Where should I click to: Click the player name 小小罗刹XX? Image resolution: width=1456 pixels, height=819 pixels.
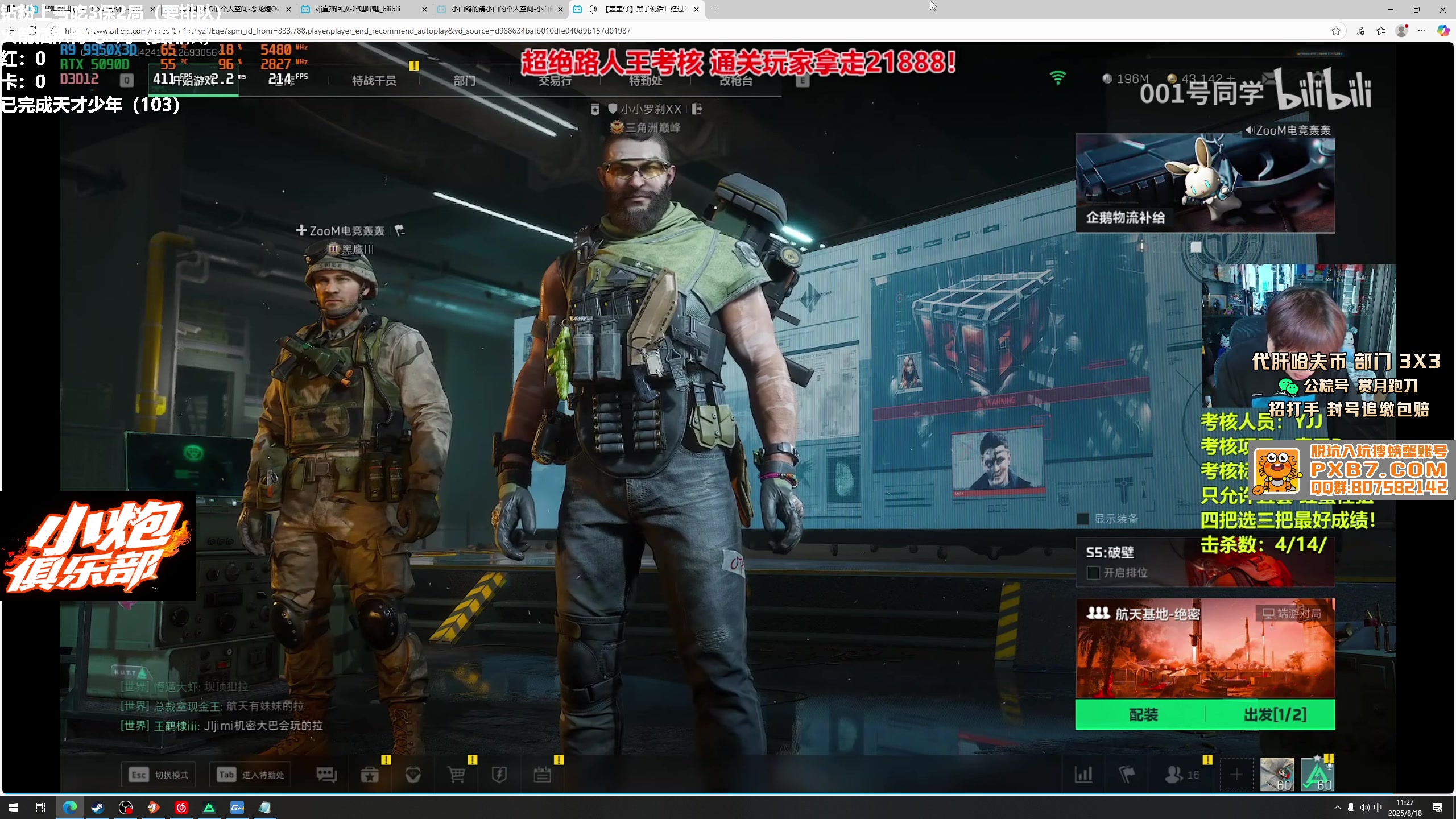tap(651, 109)
